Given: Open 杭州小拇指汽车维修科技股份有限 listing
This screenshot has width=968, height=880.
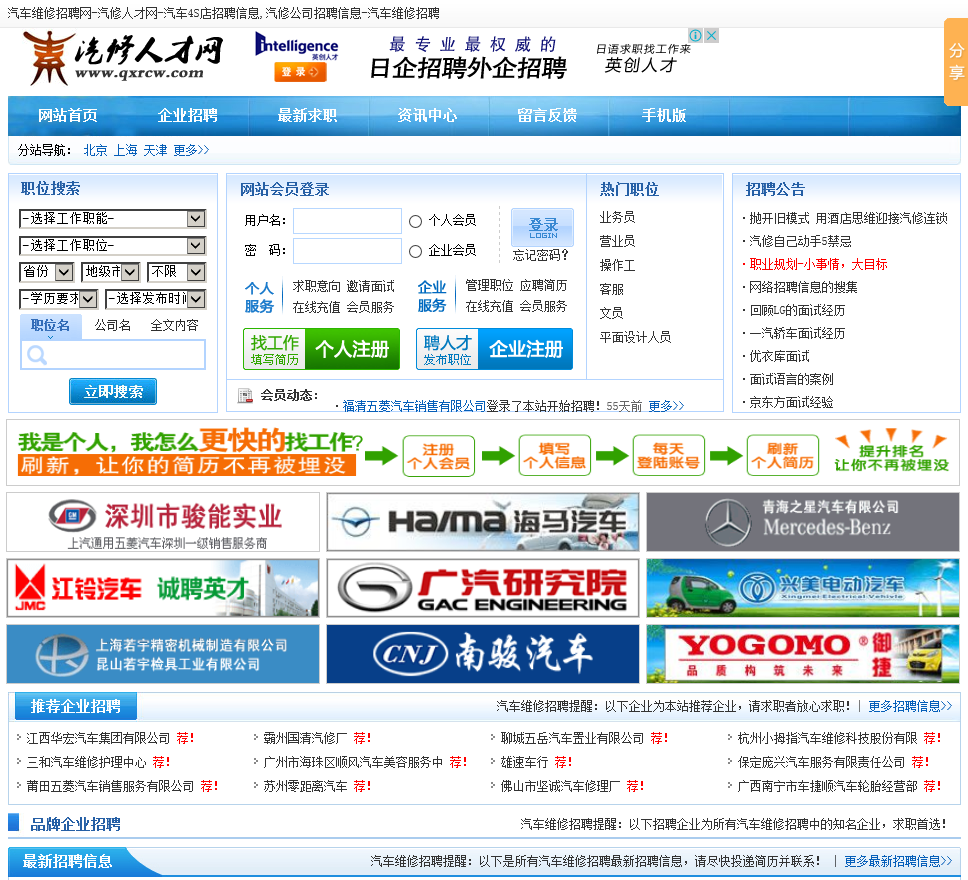Looking at the screenshot, I should point(827,738).
